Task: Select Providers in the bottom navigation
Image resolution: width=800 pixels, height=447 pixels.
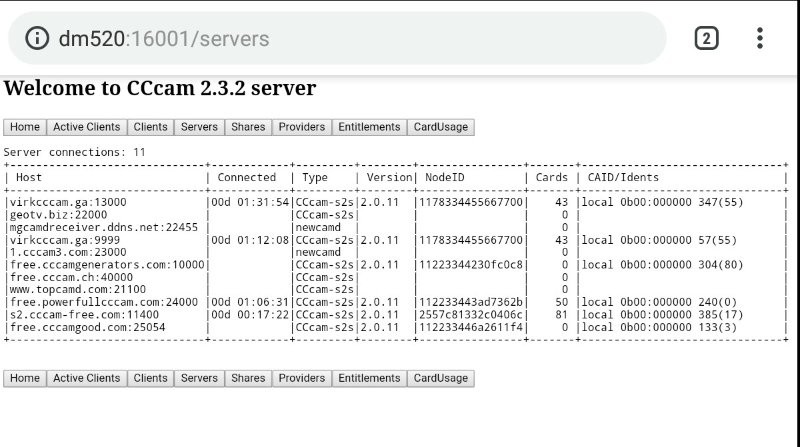Action: pos(302,378)
